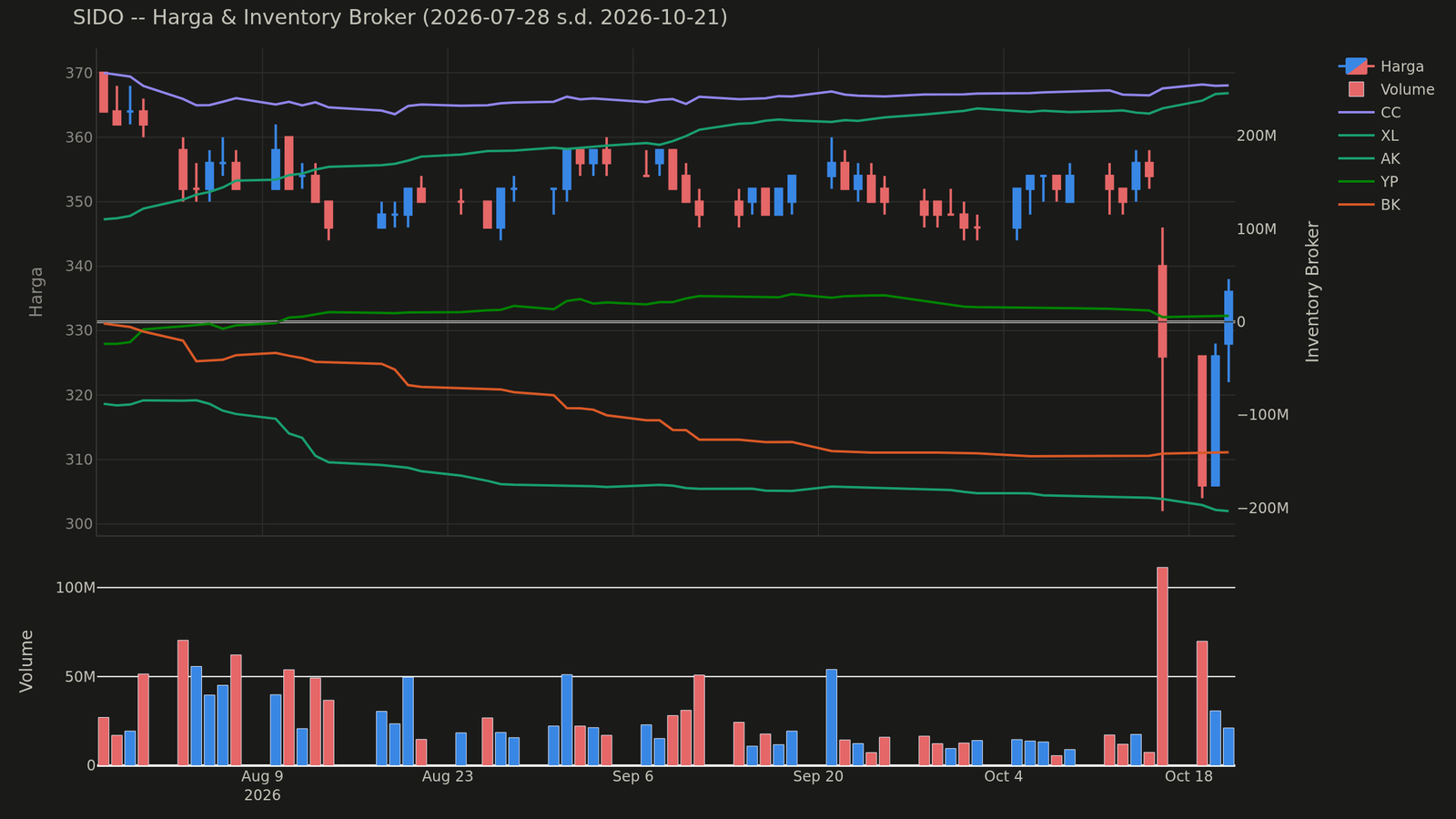The height and width of the screenshot is (819, 1456).
Task: Click the Volume y-axis title
Action: pyautogui.click(x=26, y=661)
